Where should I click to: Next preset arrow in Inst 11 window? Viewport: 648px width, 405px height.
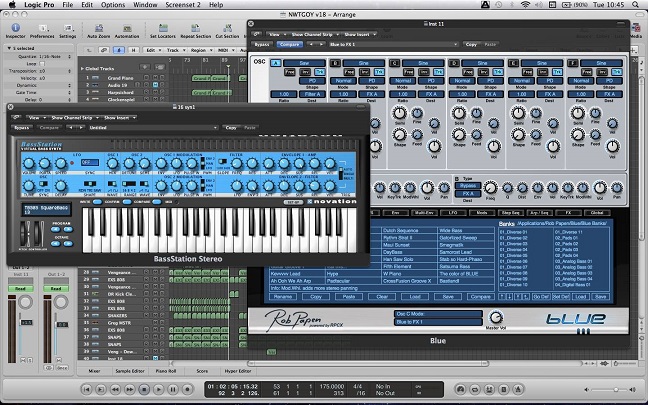[320, 44]
